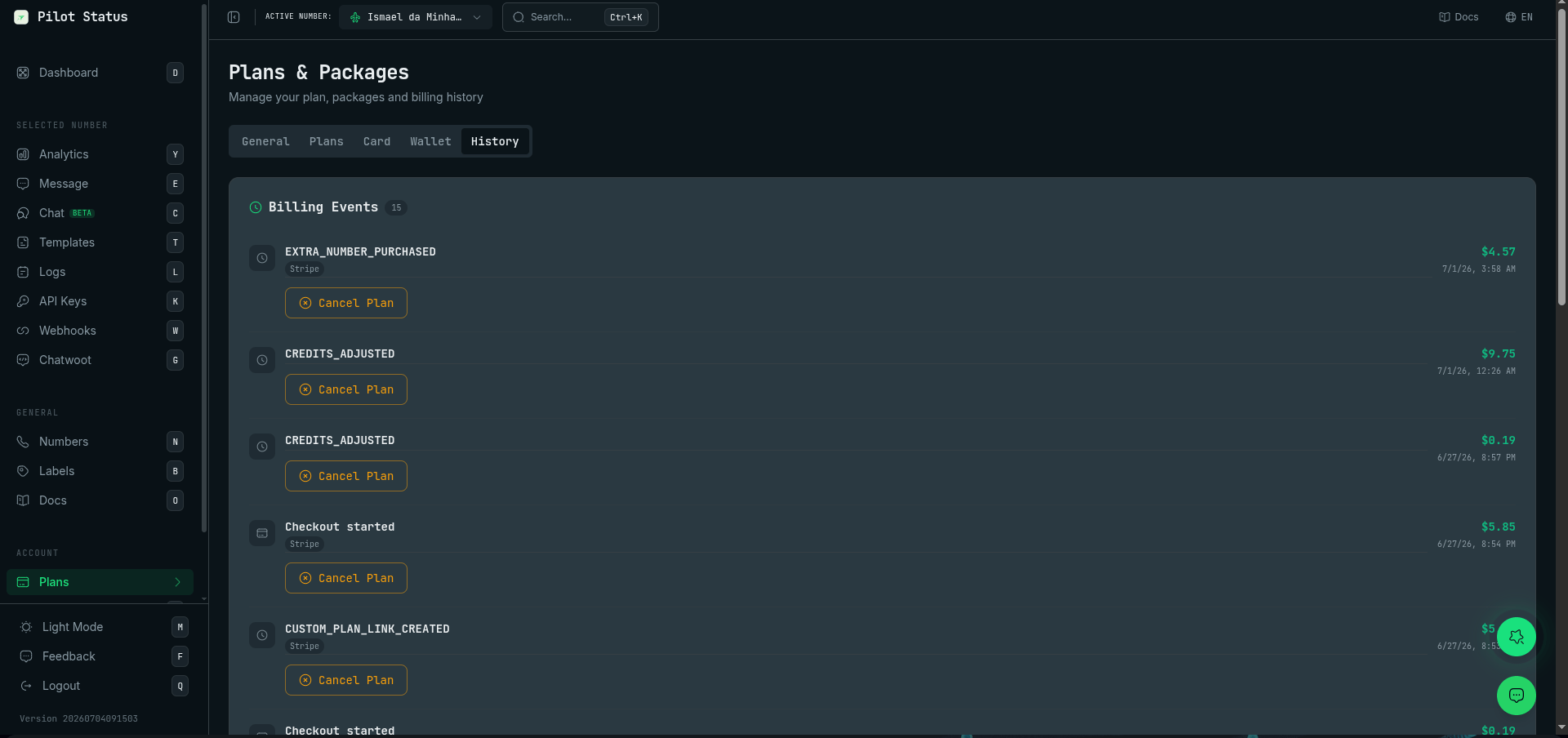1568x738 pixels.
Task: Open Analytics in the sidebar
Action: (100, 154)
